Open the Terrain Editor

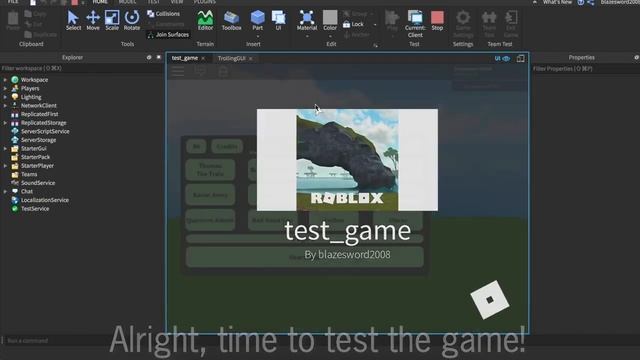(205, 20)
